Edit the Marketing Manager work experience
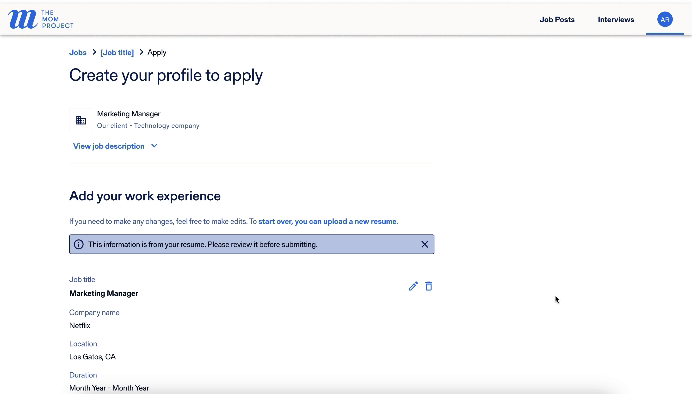 (x=413, y=286)
